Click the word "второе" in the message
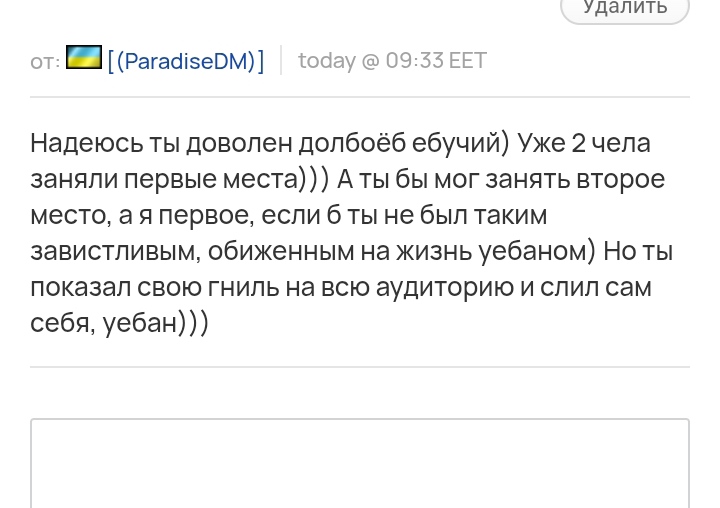Image resolution: width=720 pixels, height=508 pixels. tap(620, 180)
